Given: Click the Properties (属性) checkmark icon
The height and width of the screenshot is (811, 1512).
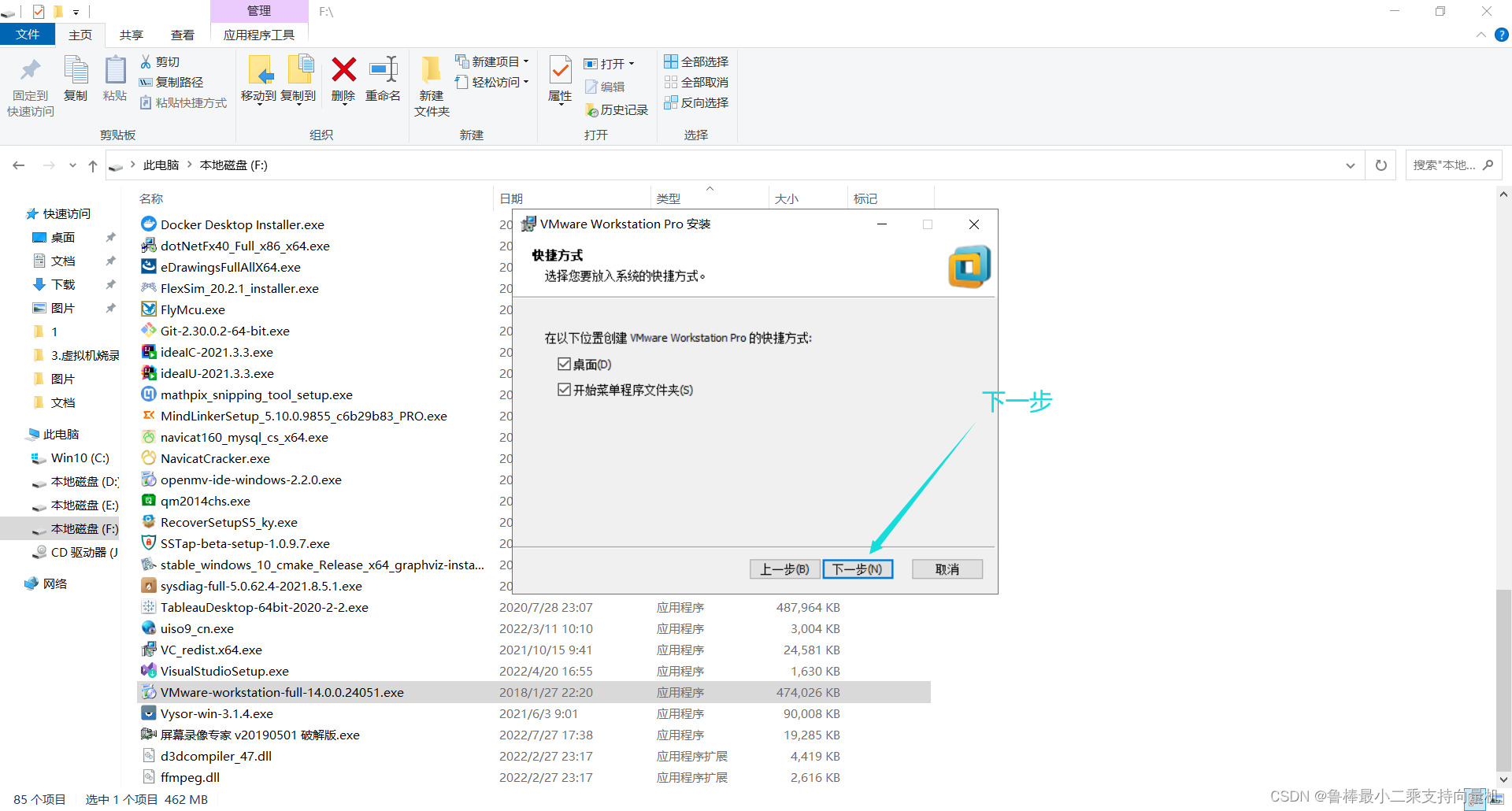Looking at the screenshot, I should [560, 71].
